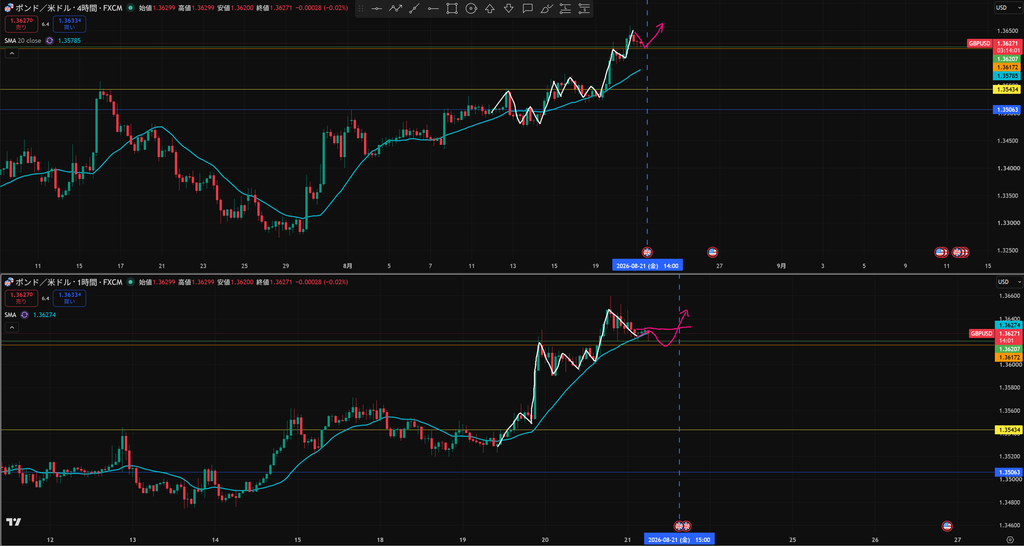Screen dimensions: 1024x546
Task: Click the 9月 date label on 4-hour time axis
Action: (781, 266)
